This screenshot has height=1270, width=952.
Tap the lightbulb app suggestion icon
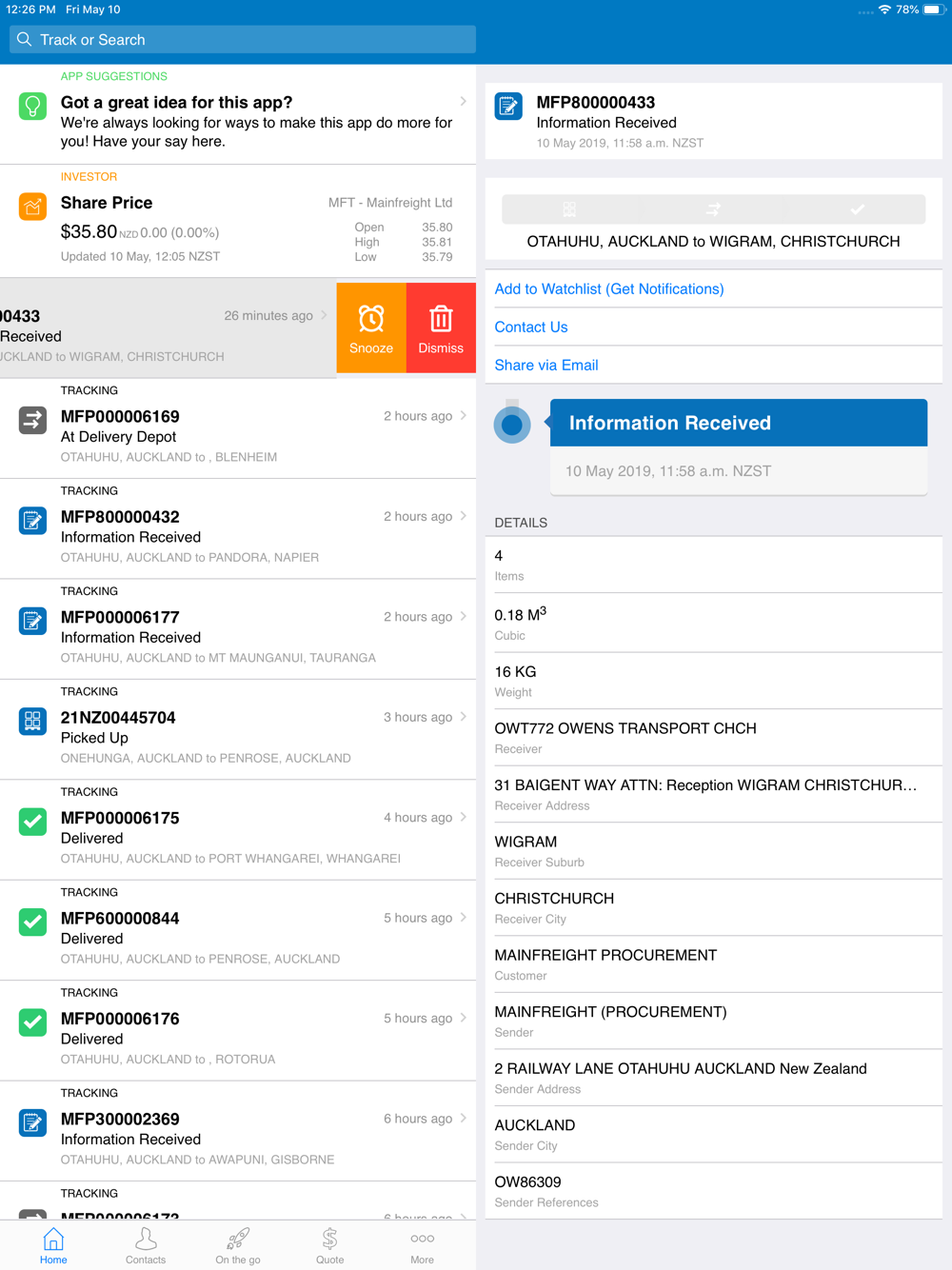[32, 106]
